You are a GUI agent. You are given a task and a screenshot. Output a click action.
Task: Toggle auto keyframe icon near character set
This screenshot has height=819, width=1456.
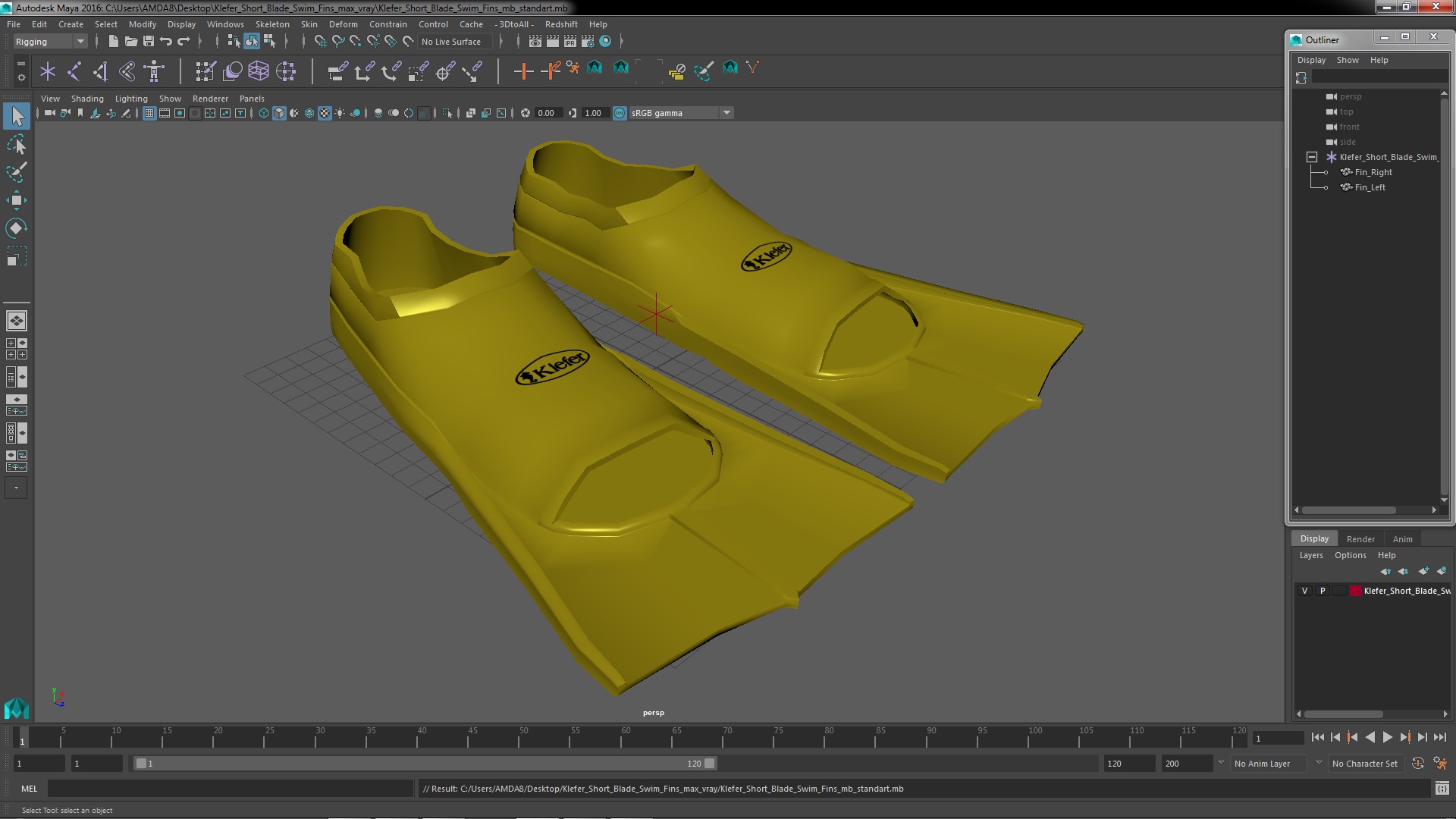tap(1418, 764)
